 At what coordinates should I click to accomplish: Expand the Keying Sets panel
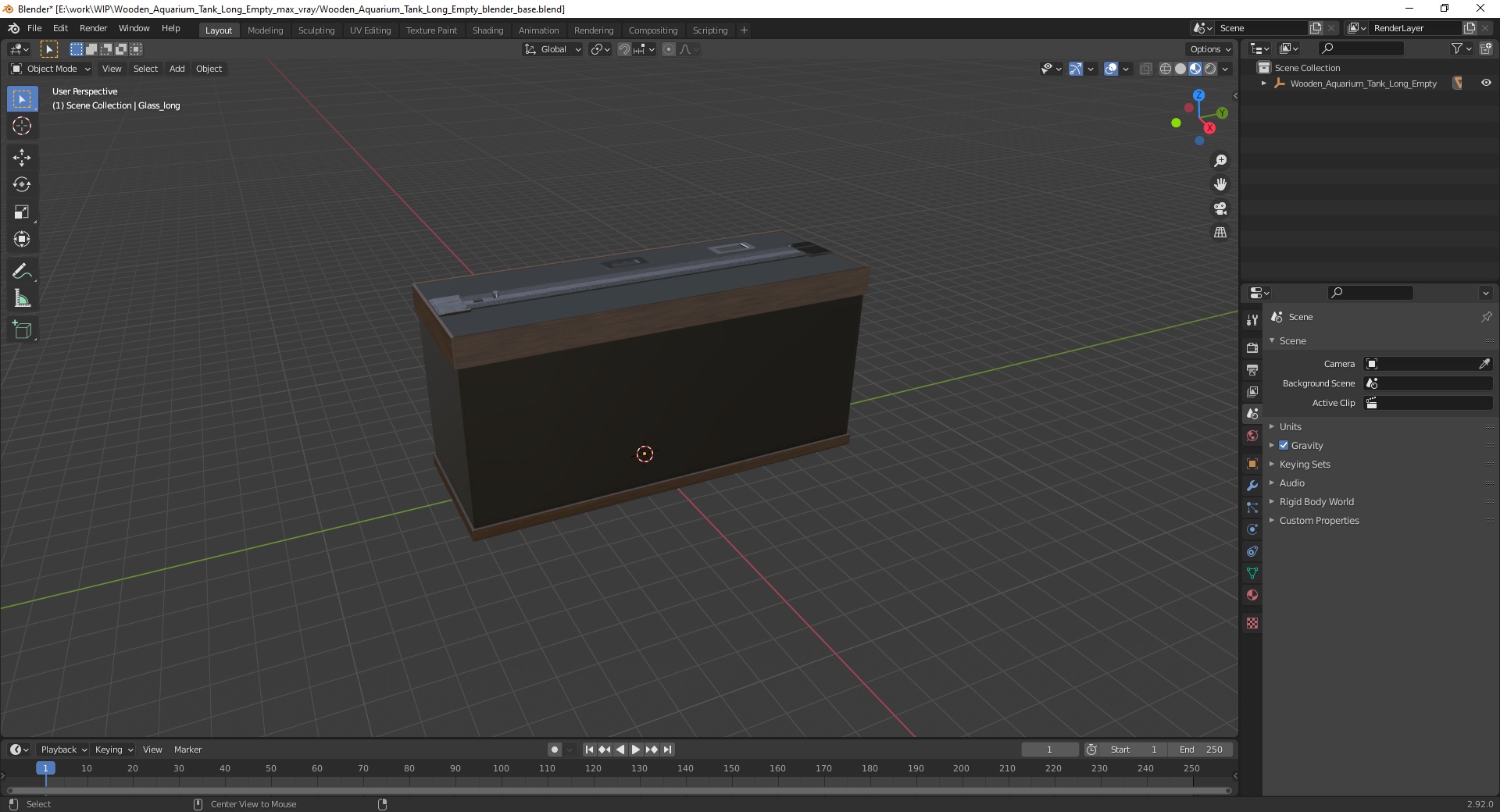[x=1304, y=464]
